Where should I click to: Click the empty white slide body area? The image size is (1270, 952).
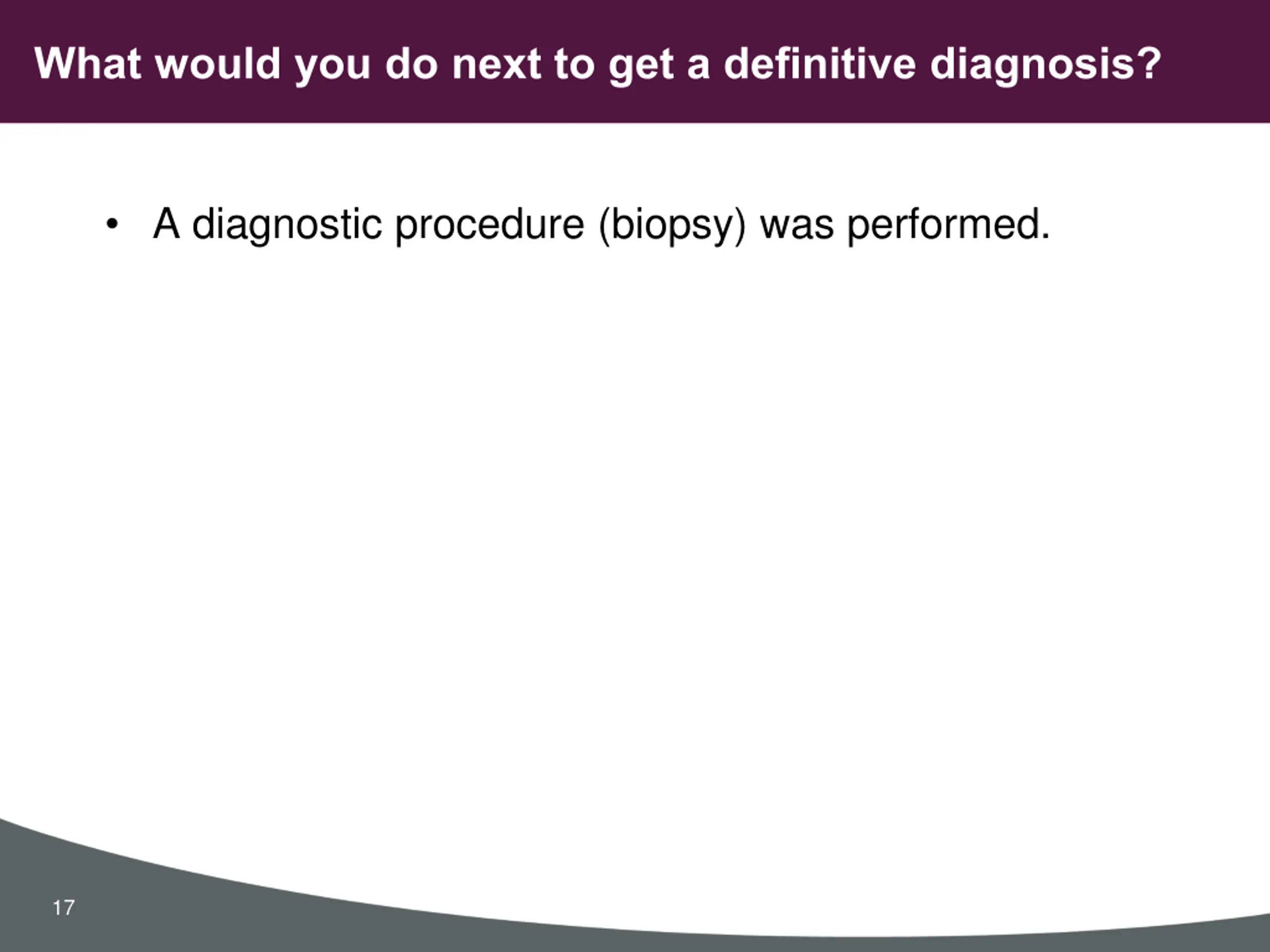[635, 517]
